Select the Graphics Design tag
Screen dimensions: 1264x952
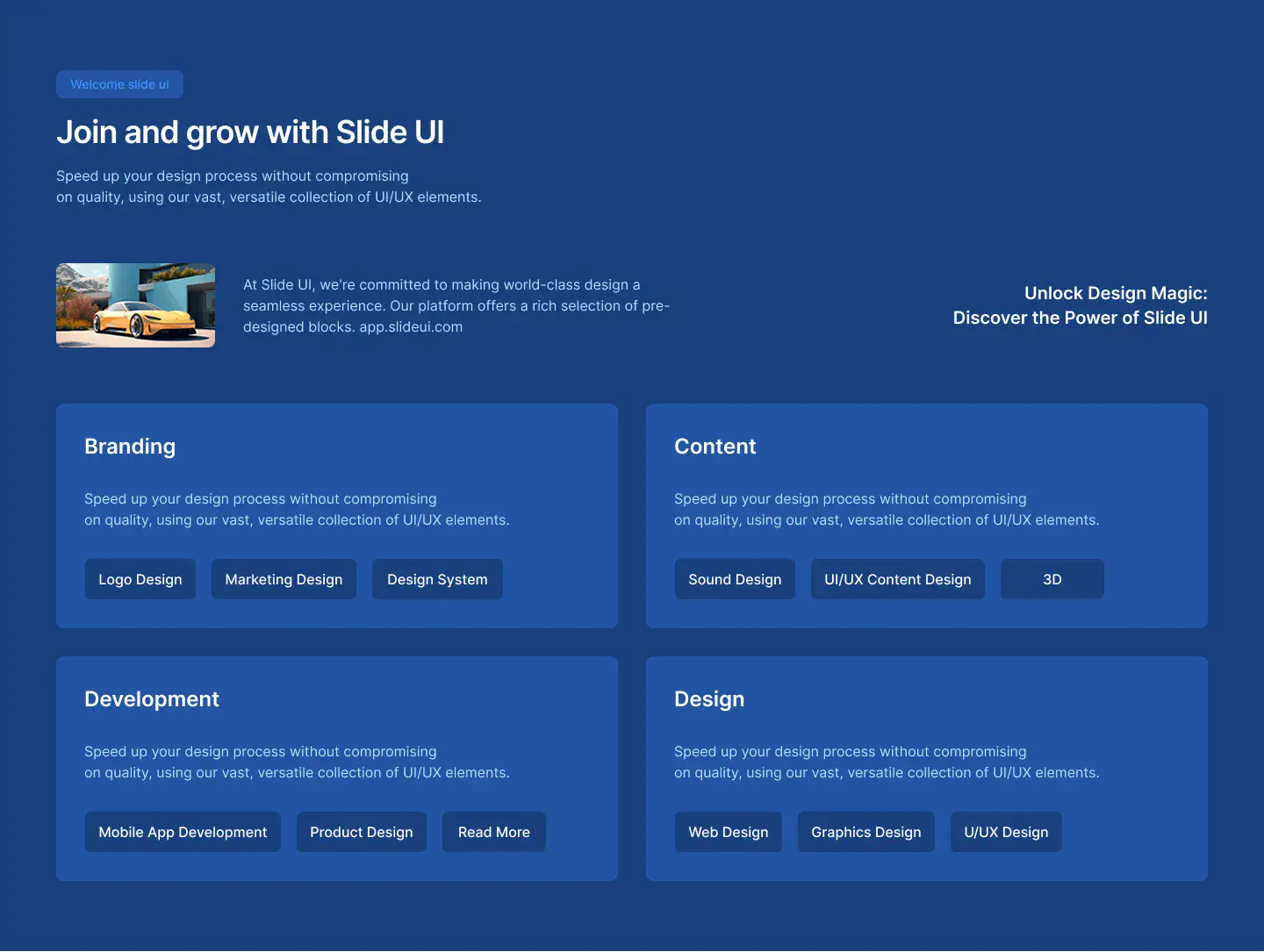[x=866, y=832]
